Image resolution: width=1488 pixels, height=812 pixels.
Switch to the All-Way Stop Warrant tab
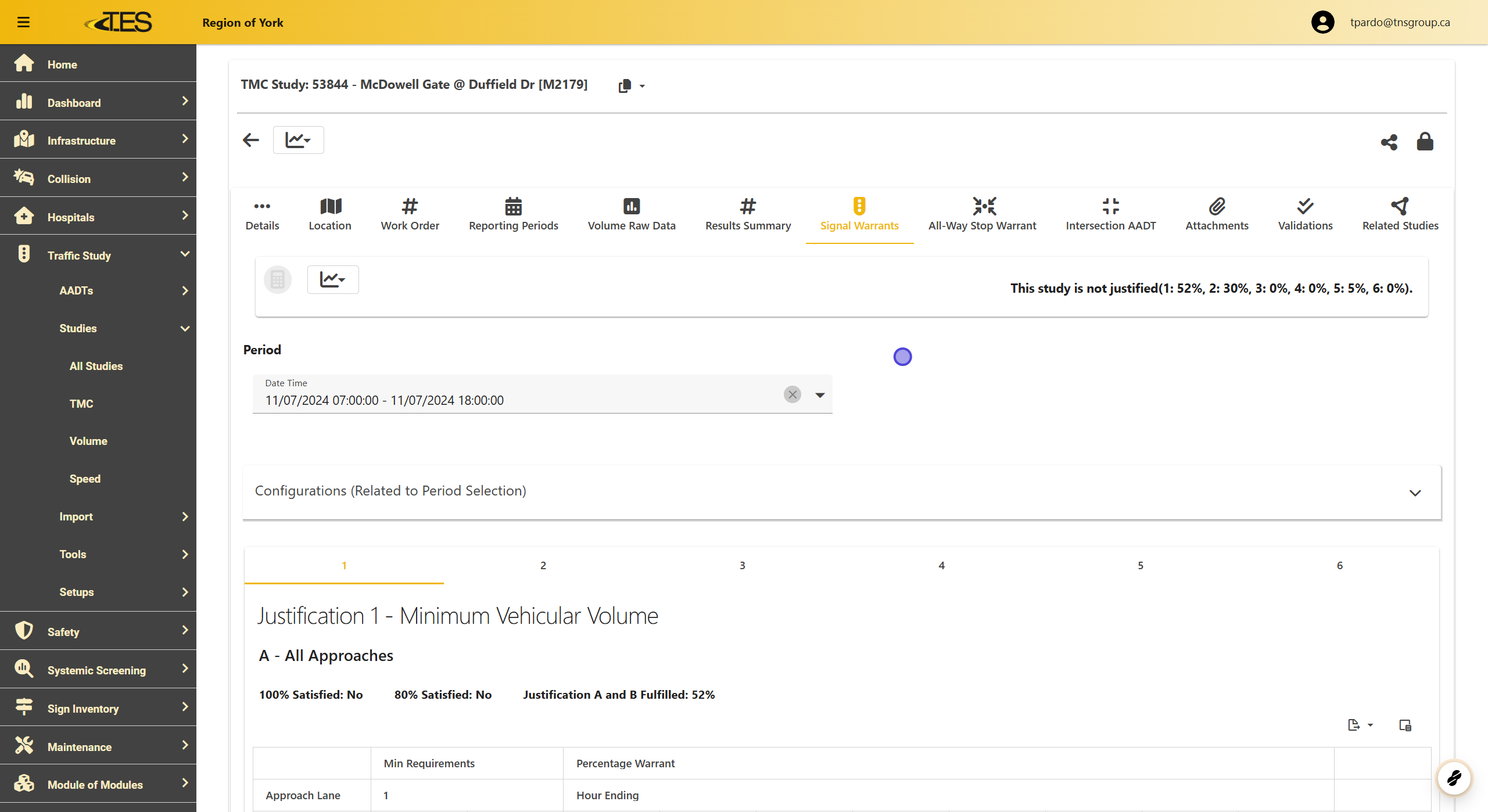coord(982,214)
